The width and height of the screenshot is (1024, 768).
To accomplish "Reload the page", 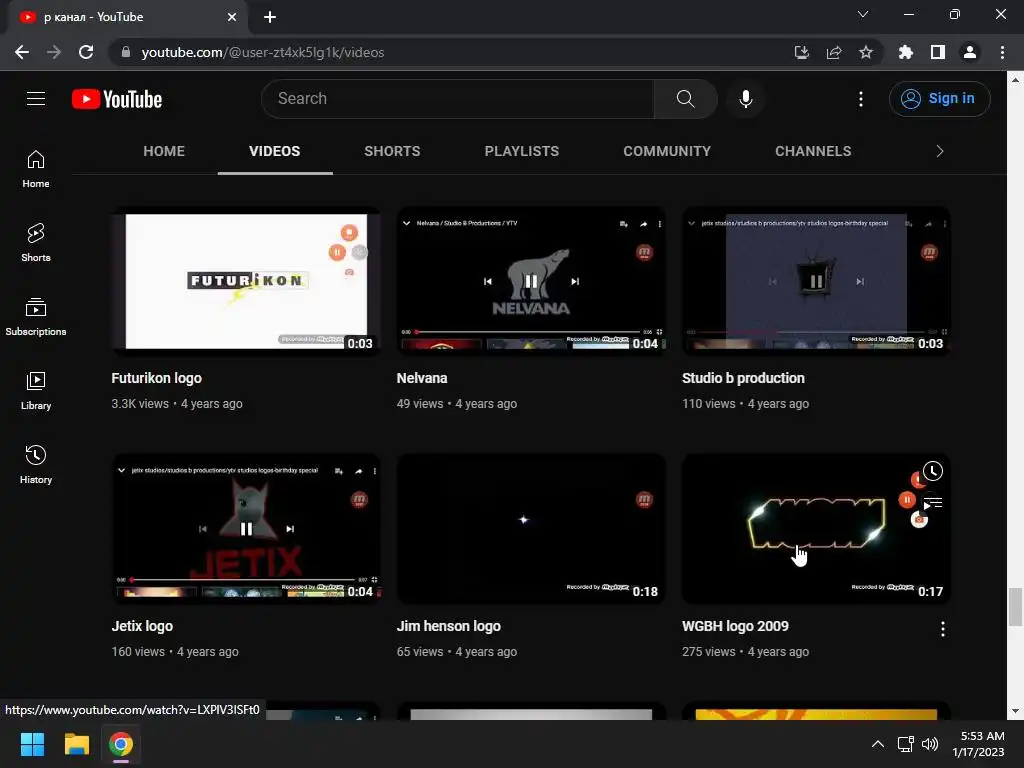I will point(86,52).
